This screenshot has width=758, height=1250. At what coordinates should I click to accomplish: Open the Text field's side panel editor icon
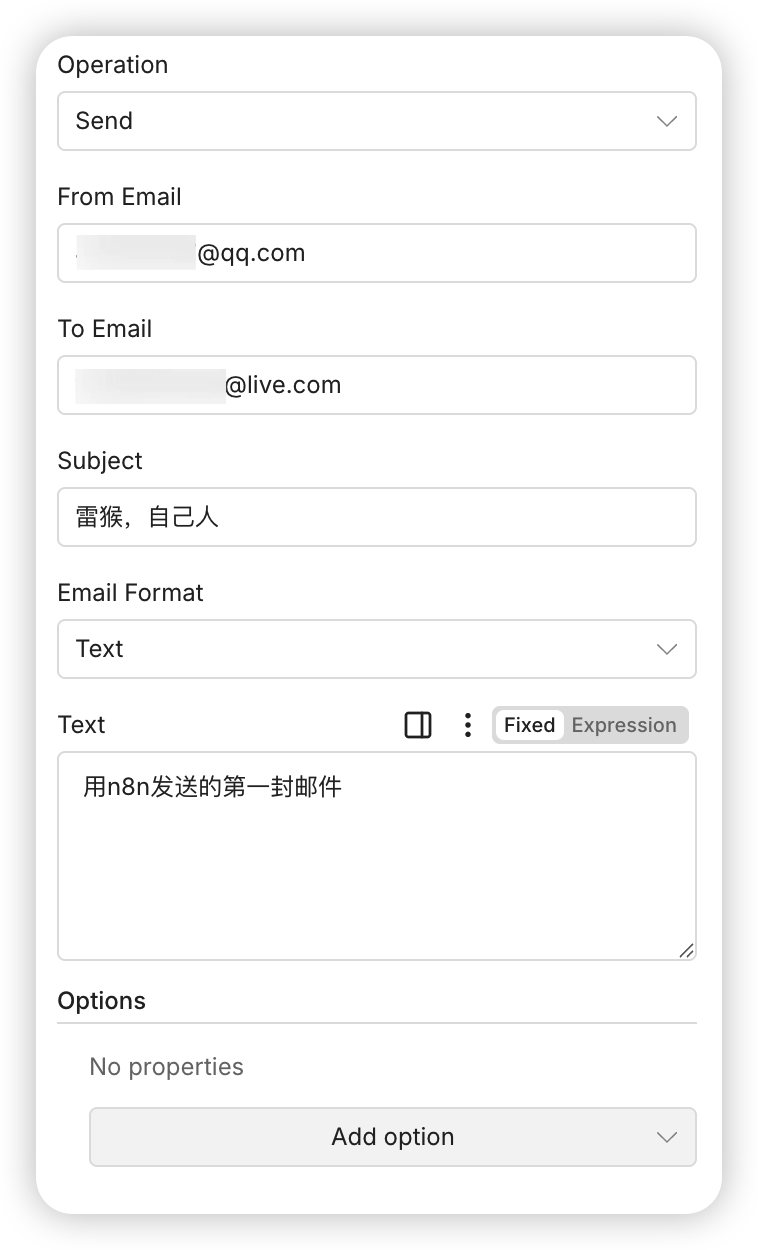pos(418,725)
